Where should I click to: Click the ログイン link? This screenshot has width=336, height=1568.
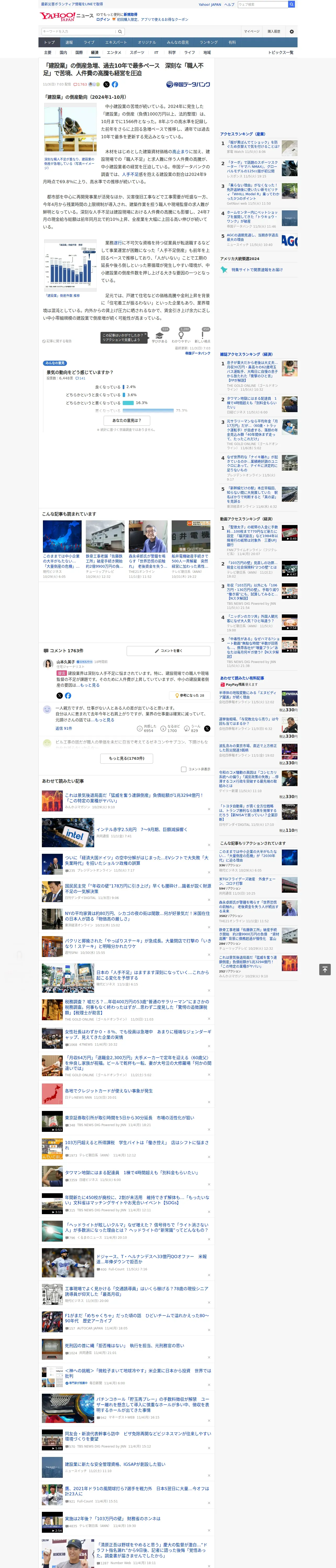point(103,20)
